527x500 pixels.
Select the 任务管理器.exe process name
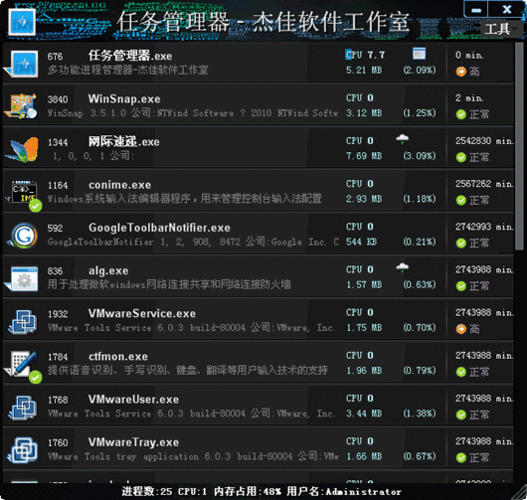pyautogui.click(x=130, y=56)
